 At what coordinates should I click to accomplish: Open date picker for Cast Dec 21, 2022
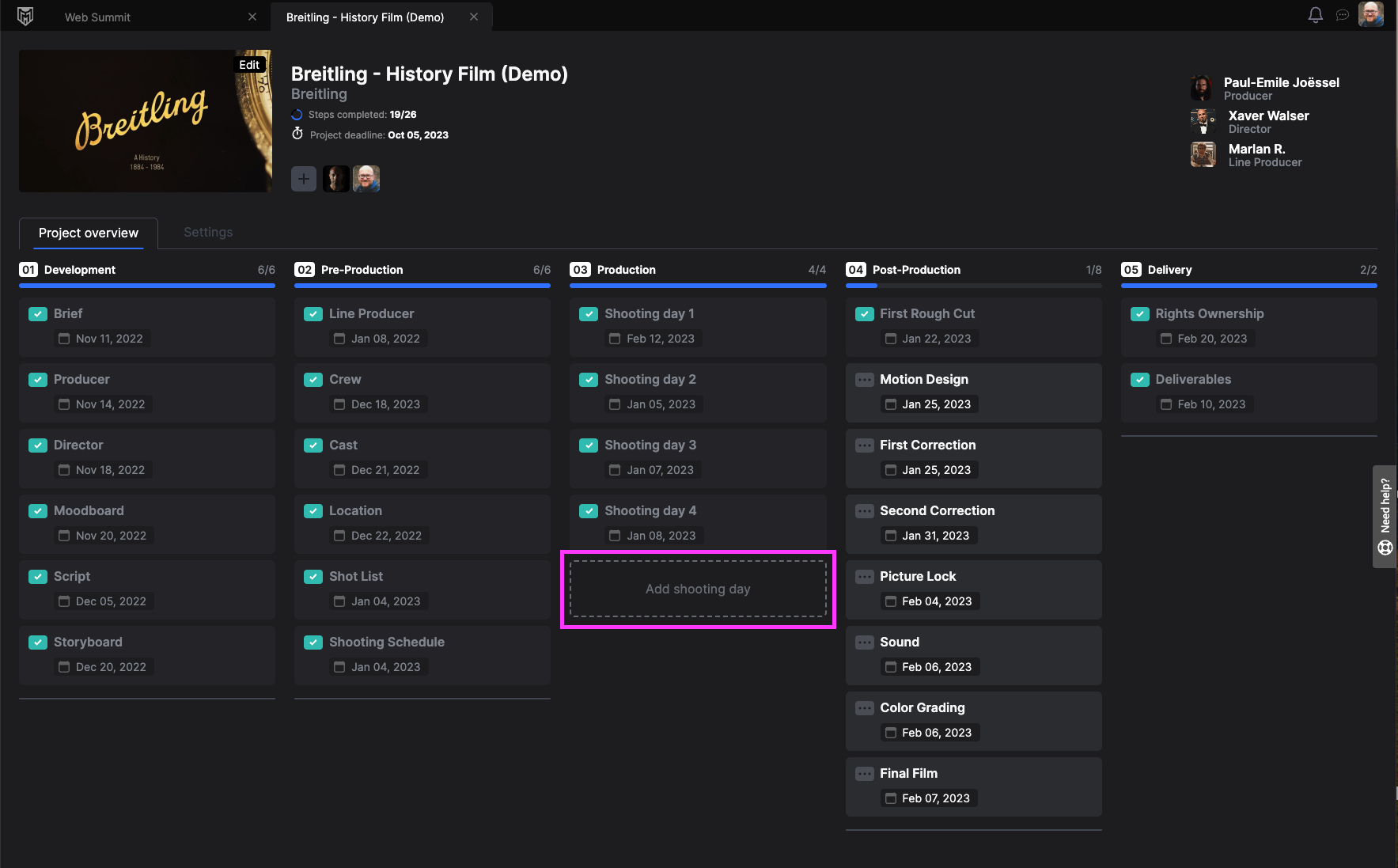(x=377, y=470)
